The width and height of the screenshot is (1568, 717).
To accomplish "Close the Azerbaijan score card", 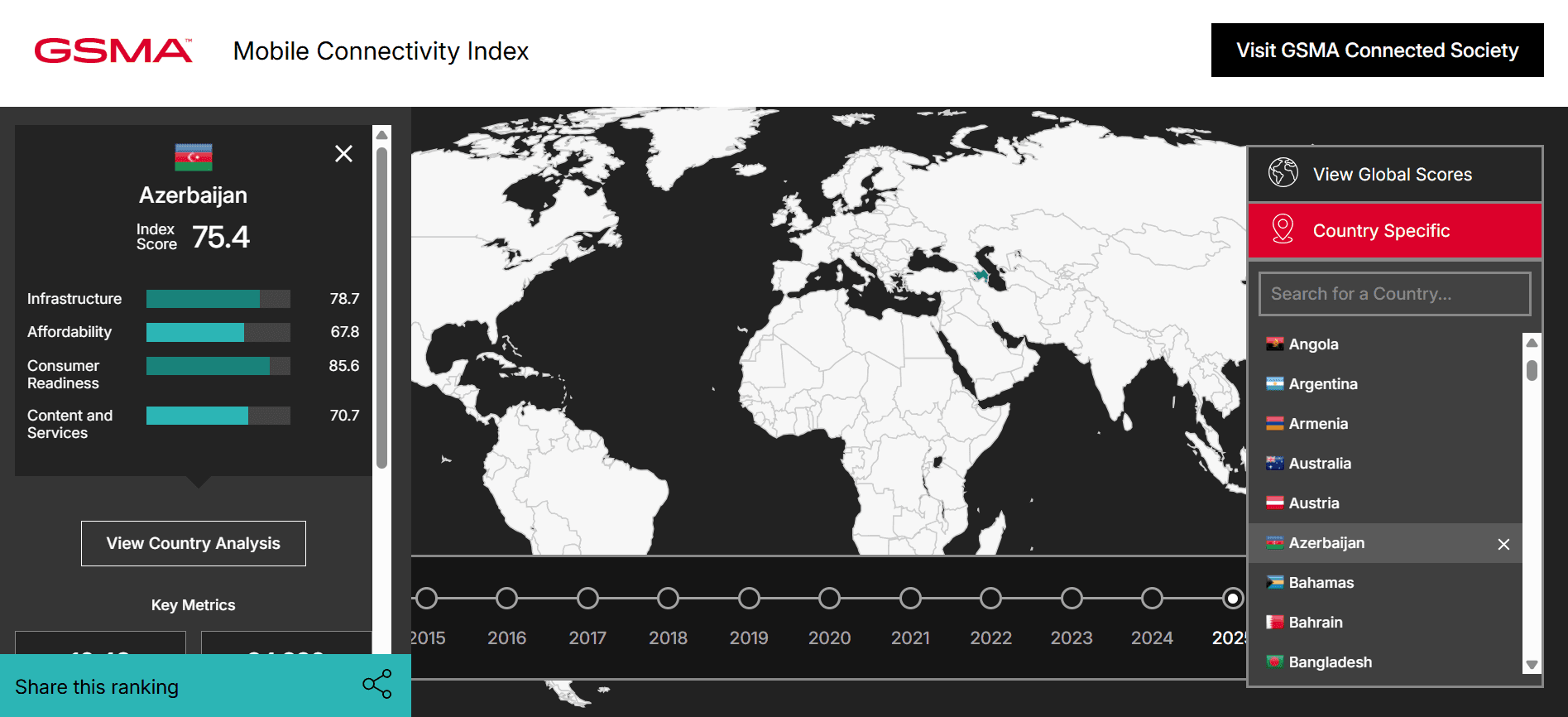I will [x=343, y=154].
